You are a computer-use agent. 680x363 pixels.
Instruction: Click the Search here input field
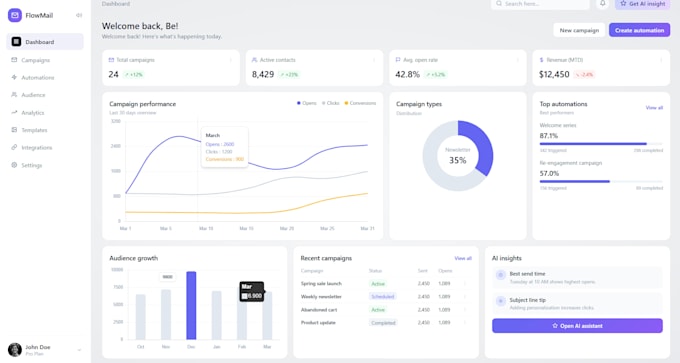pyautogui.click(x=540, y=4)
